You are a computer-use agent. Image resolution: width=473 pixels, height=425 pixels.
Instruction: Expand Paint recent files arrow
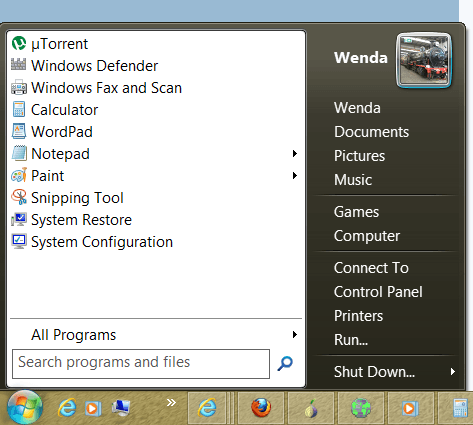[295, 175]
